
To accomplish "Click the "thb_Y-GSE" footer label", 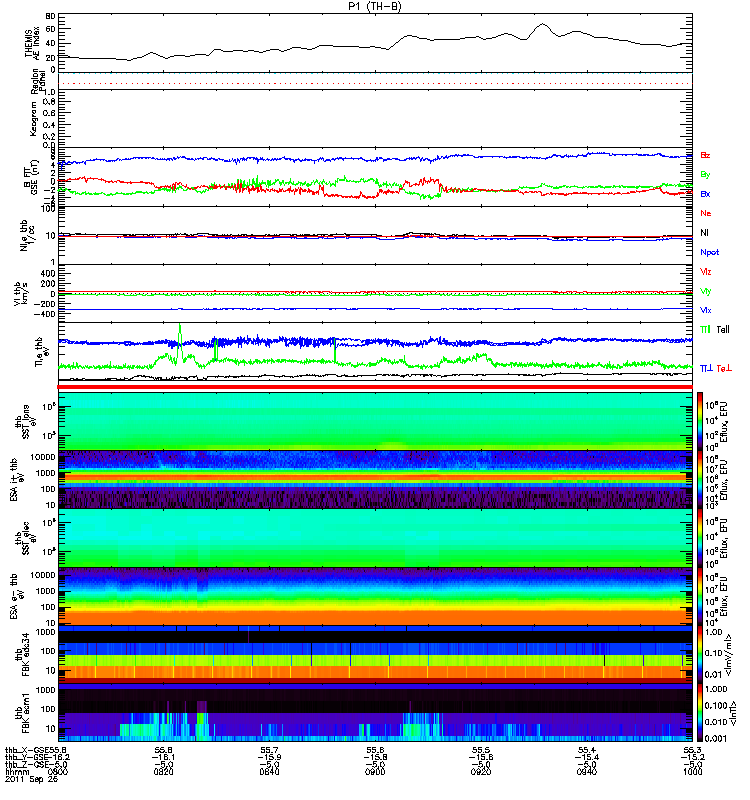I will click(26, 757).
